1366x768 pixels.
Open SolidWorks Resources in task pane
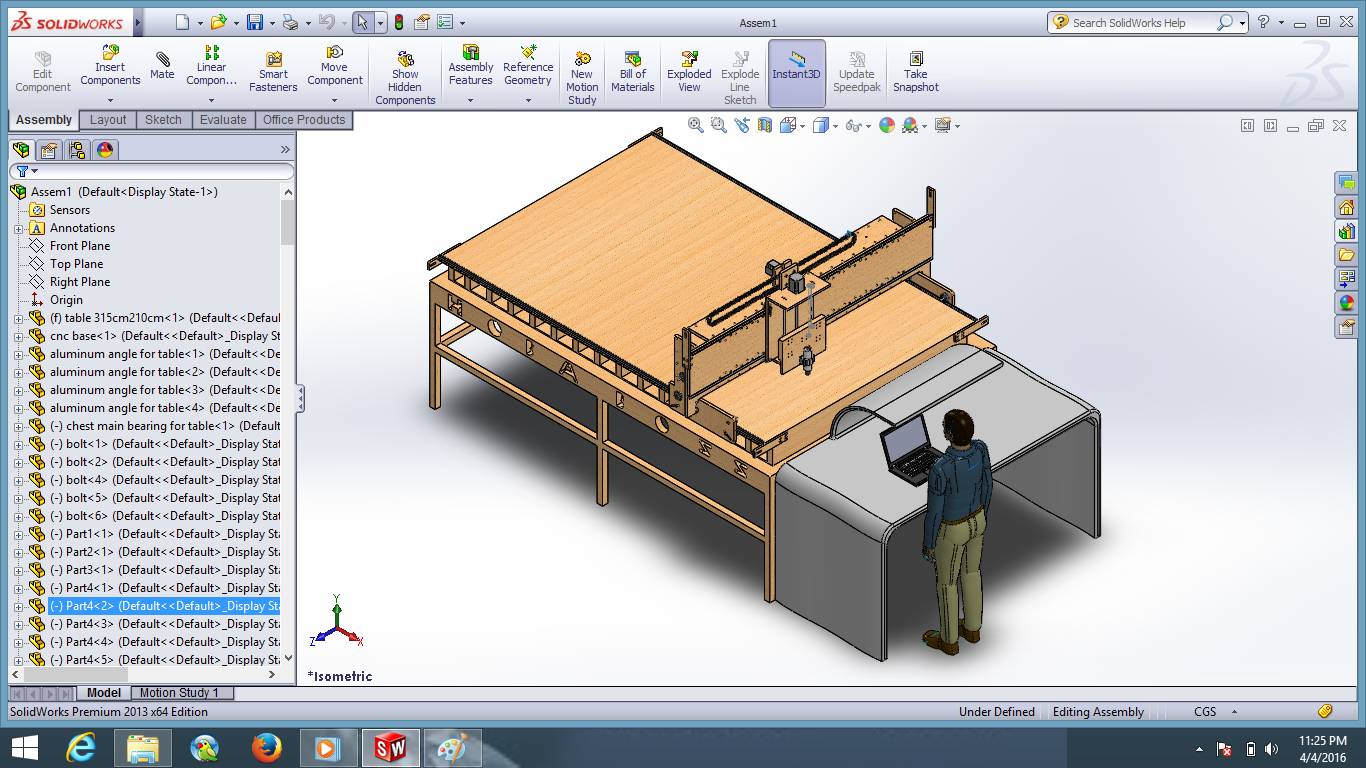1346,207
